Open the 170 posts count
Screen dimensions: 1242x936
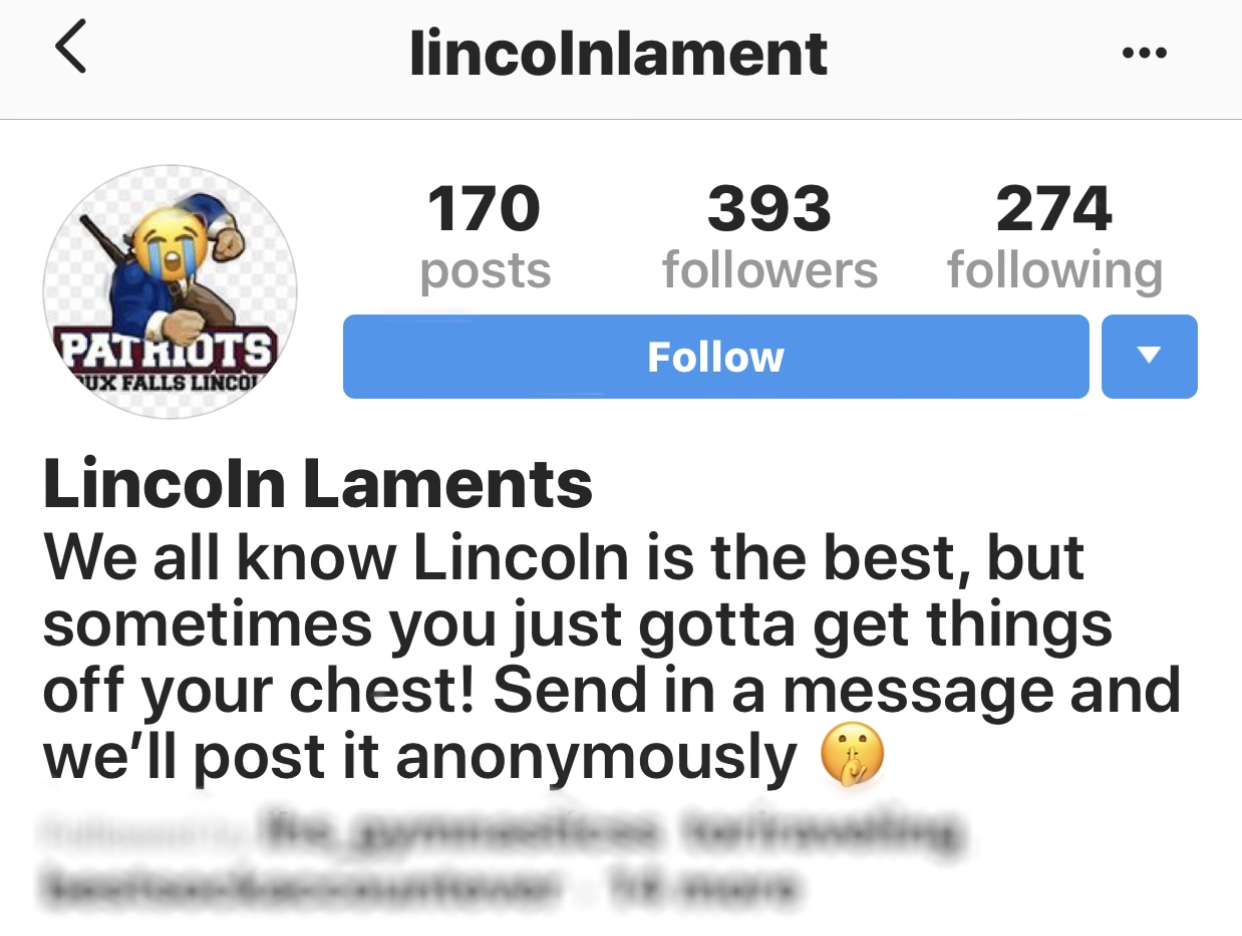(484, 209)
